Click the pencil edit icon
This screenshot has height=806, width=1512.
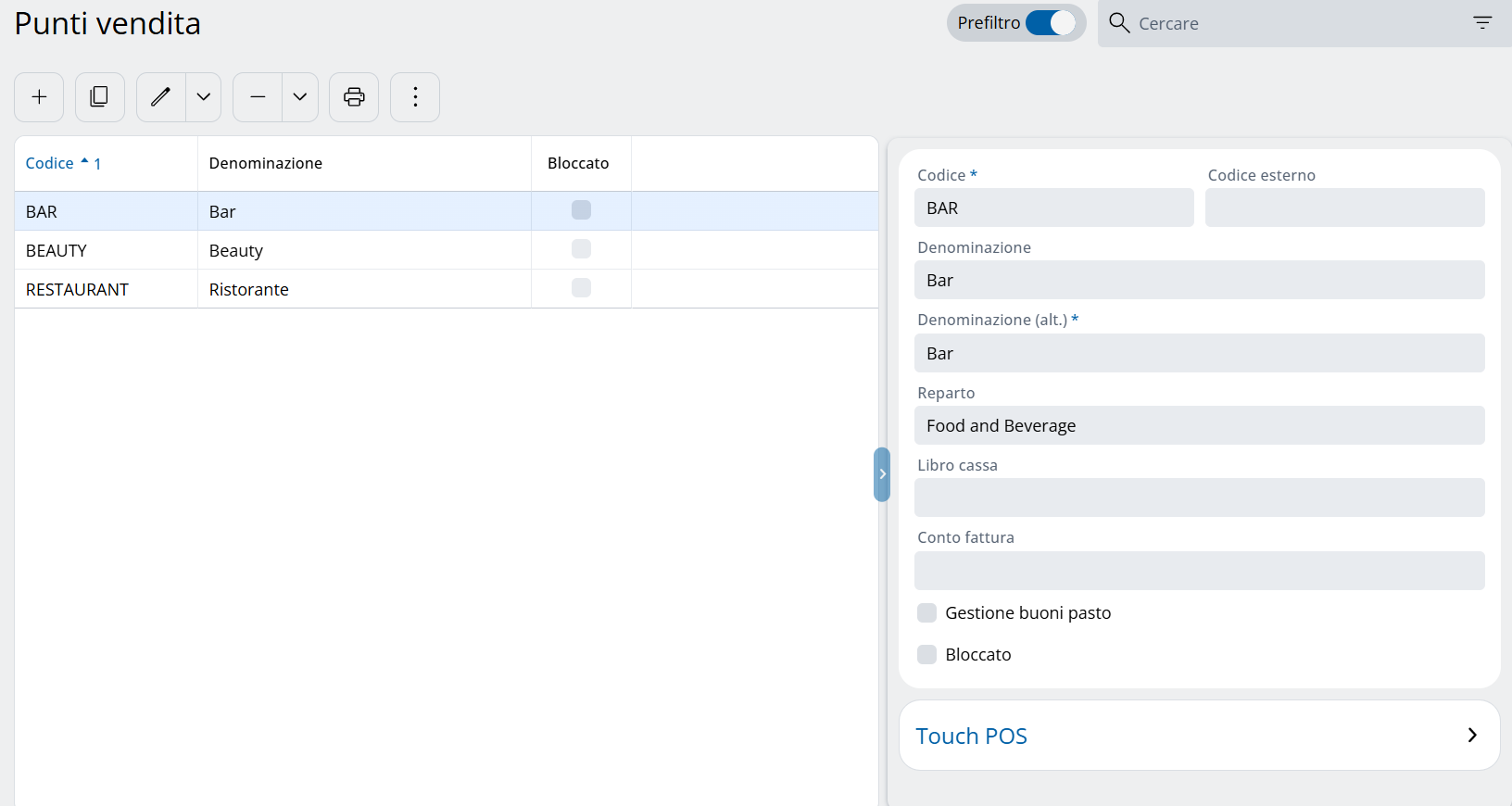click(161, 97)
